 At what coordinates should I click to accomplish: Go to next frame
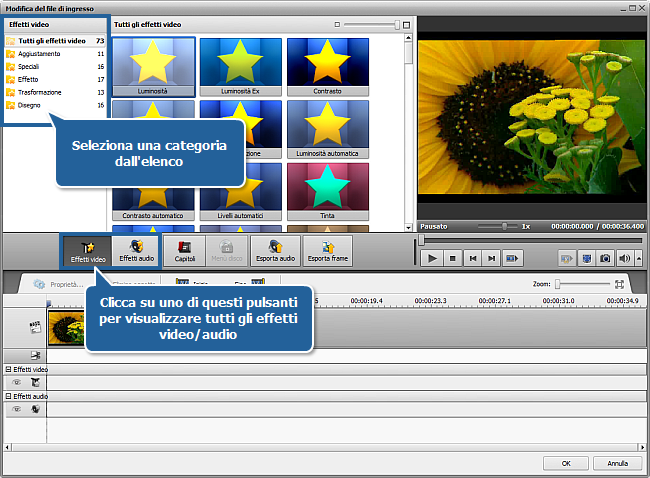491,259
